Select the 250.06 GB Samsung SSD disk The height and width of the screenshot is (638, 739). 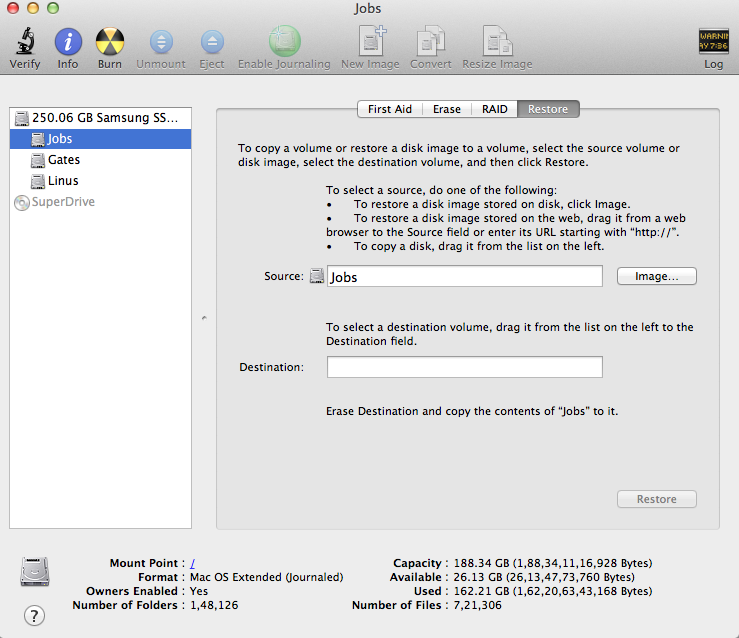(100, 118)
